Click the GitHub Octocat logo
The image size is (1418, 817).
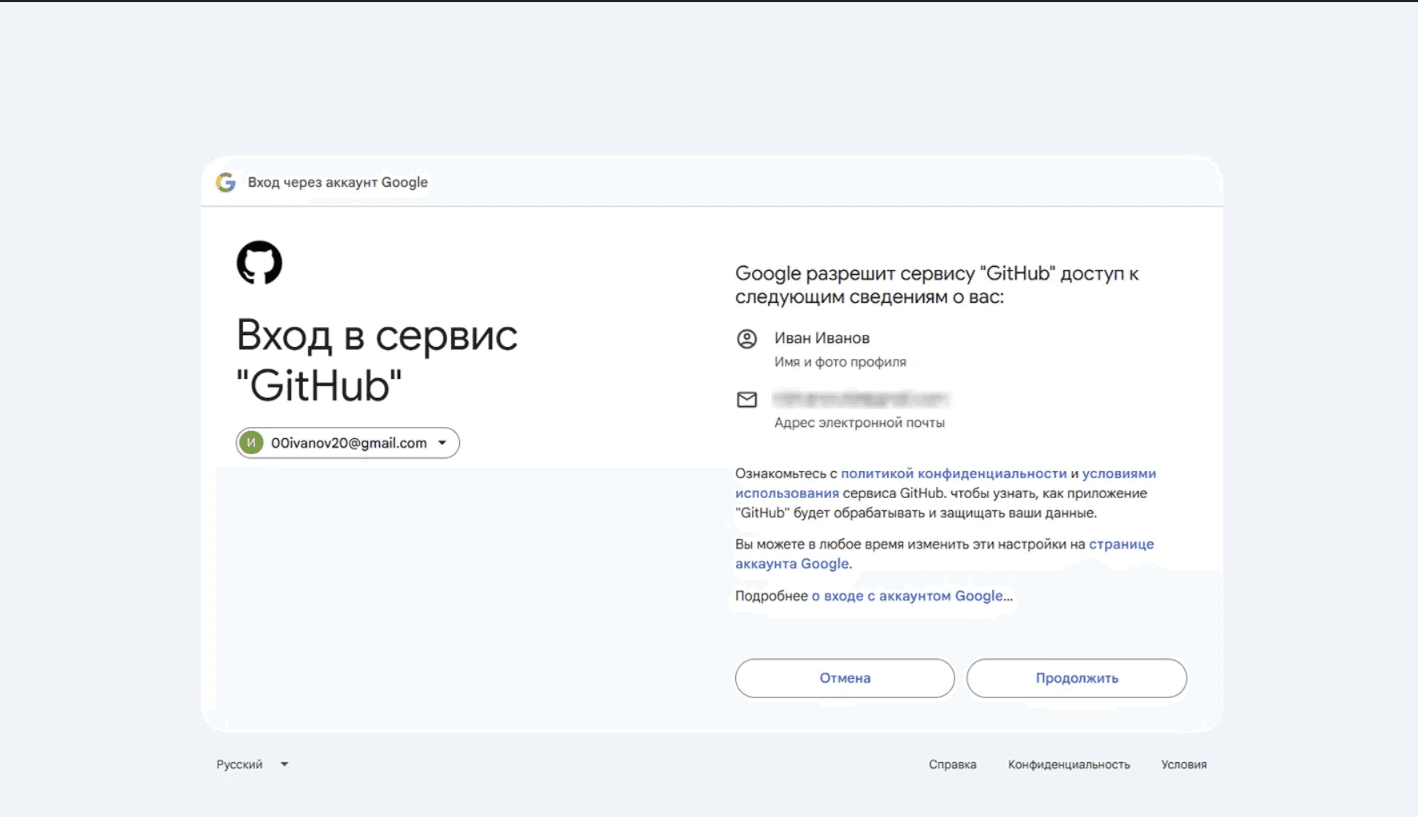(x=259, y=262)
